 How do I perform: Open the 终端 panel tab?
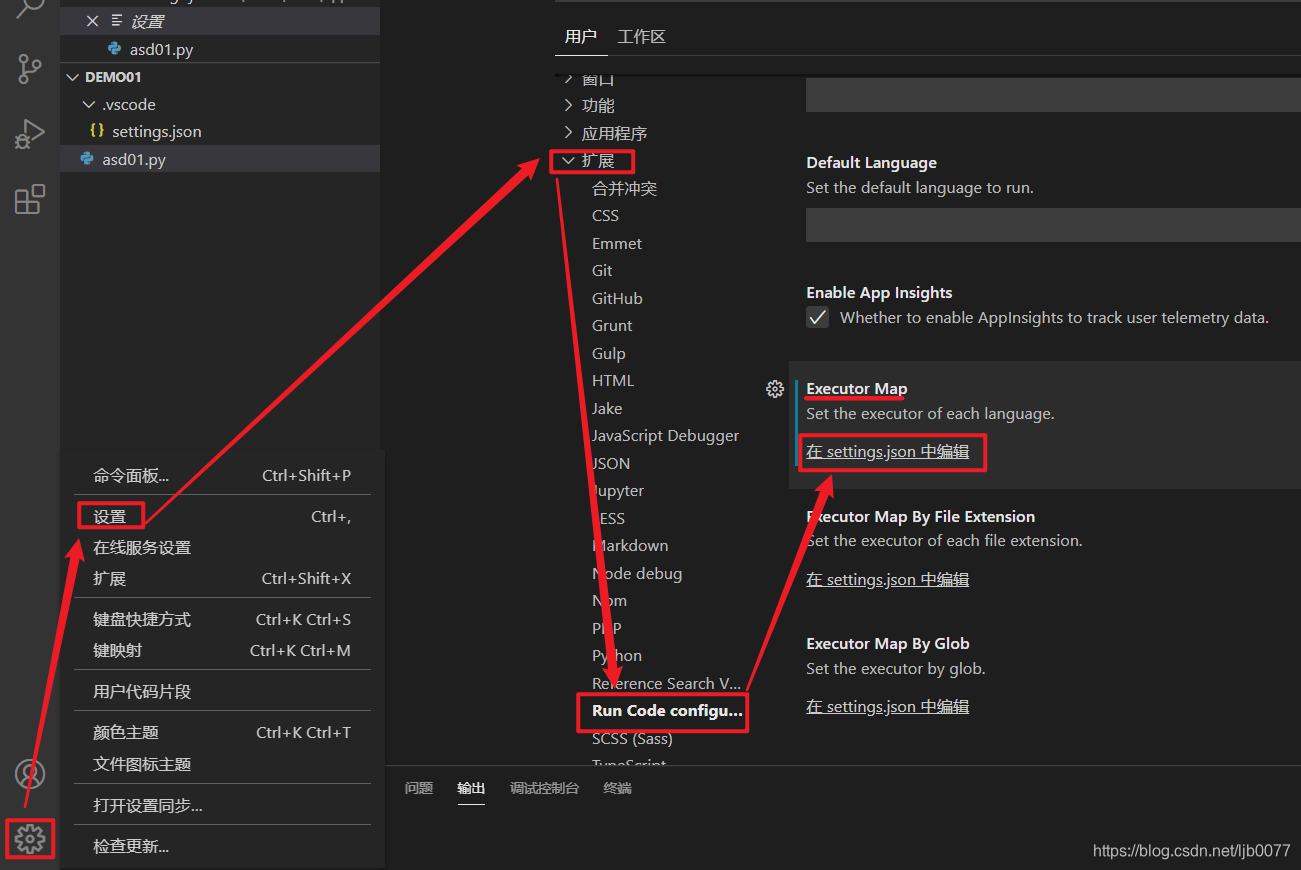(617, 788)
